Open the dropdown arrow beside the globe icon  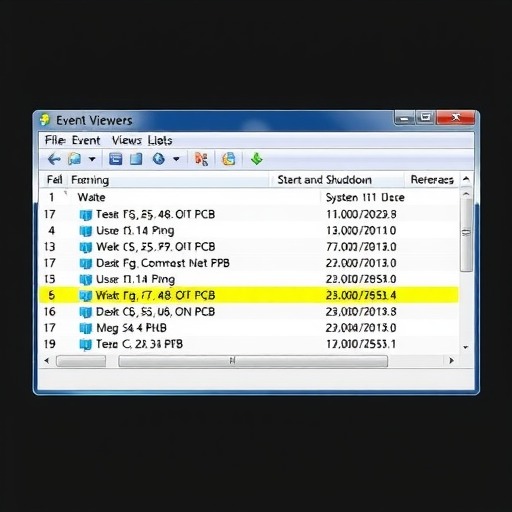click(176, 159)
